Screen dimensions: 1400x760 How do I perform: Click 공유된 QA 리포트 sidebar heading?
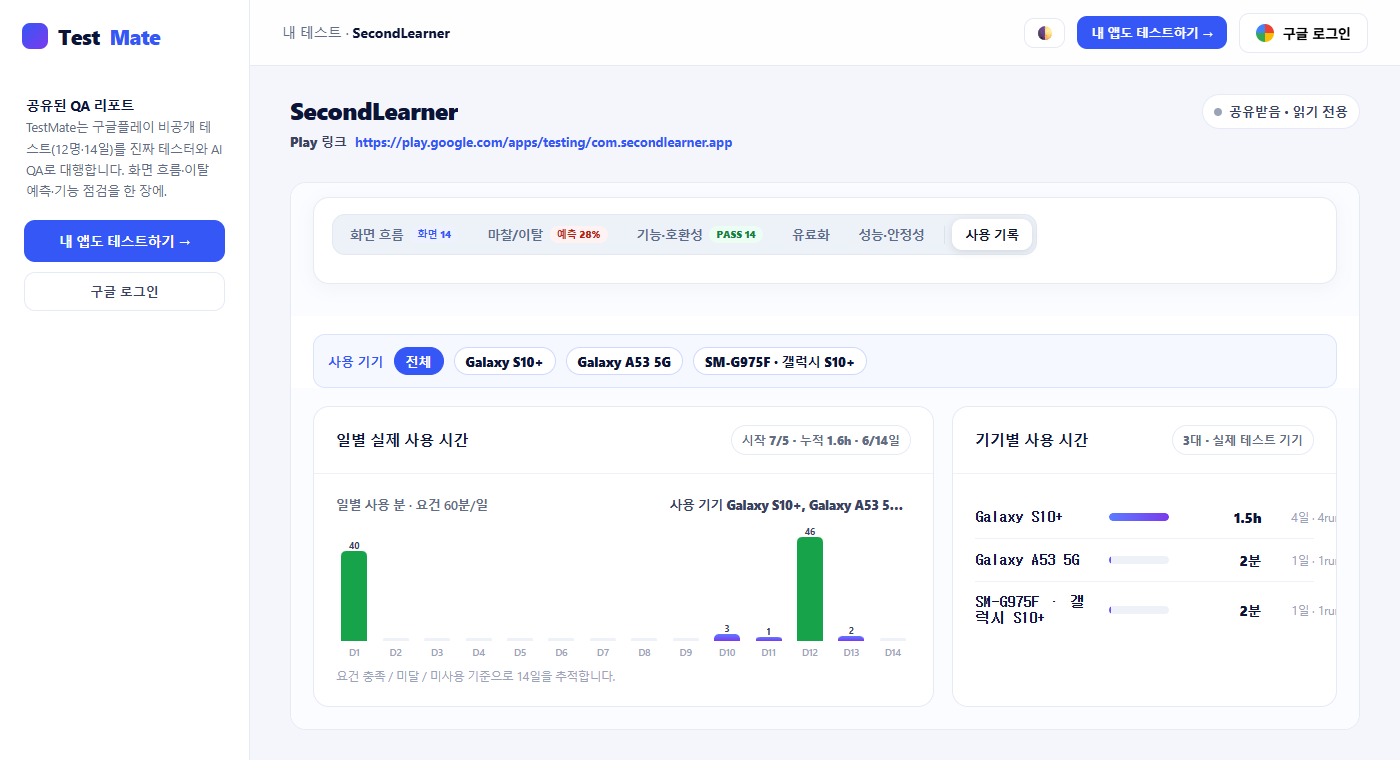point(80,105)
